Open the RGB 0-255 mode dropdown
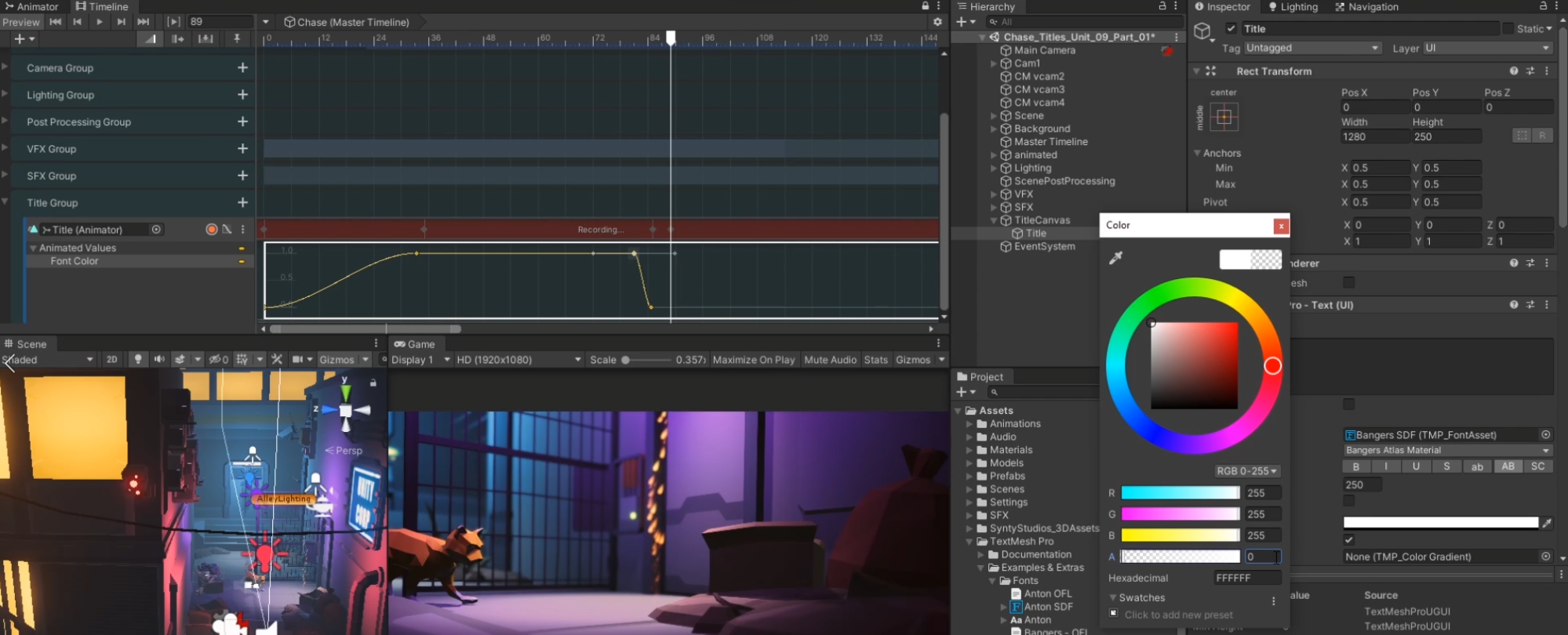Viewport: 1568px width, 635px height. tap(1246, 471)
